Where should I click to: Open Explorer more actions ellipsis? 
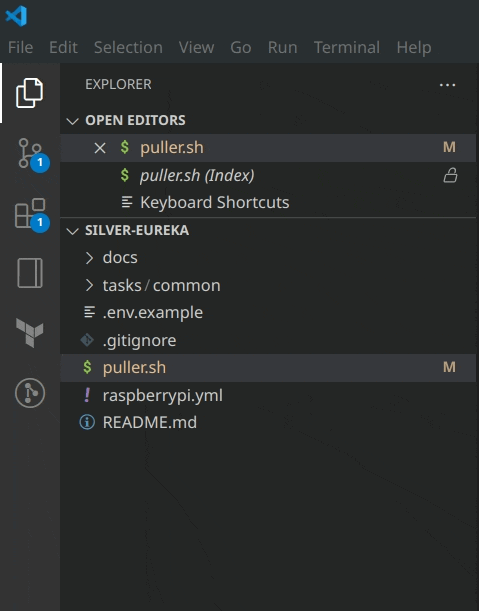point(447,85)
